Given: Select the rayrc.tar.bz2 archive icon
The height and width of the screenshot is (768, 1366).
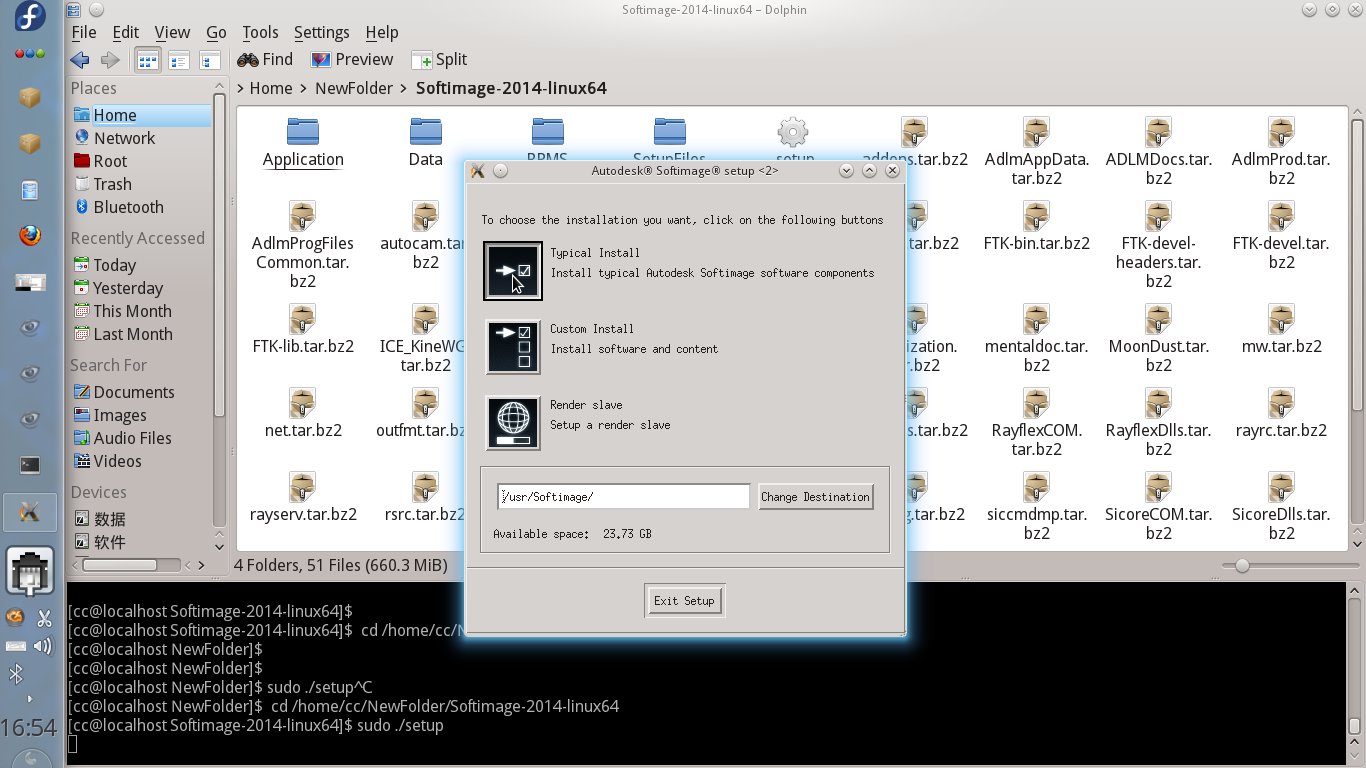Looking at the screenshot, I should (1282, 402).
